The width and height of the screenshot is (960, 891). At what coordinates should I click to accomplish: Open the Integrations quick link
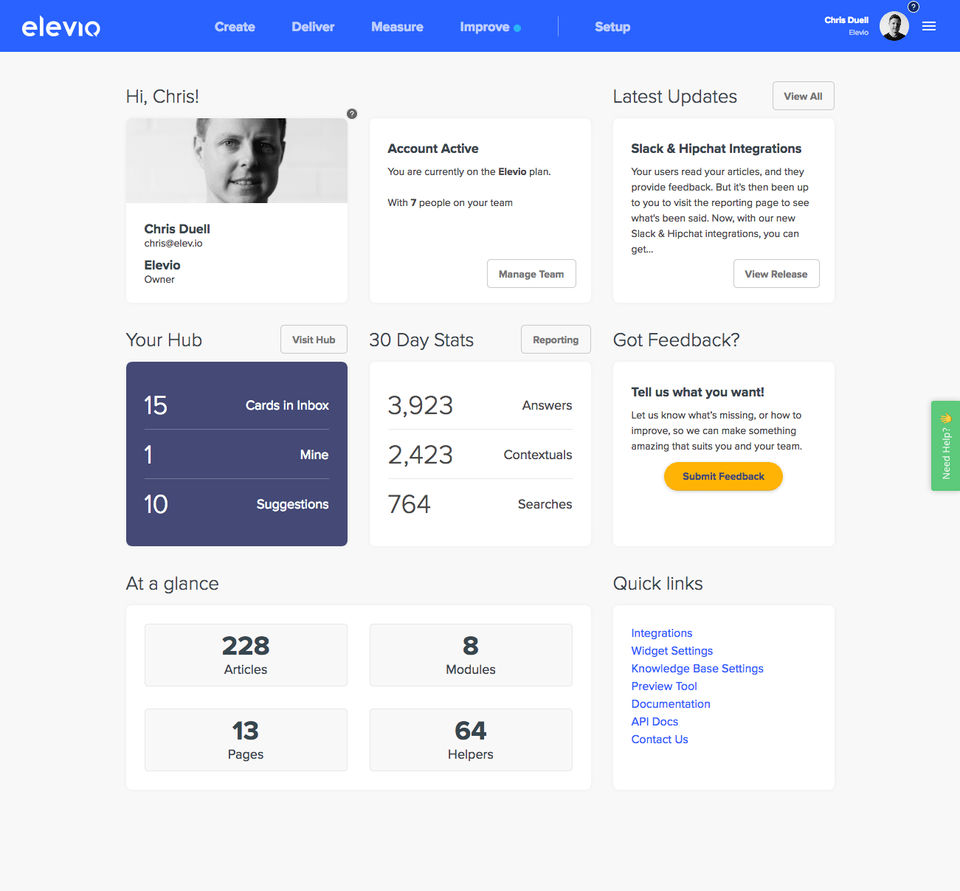(x=661, y=633)
